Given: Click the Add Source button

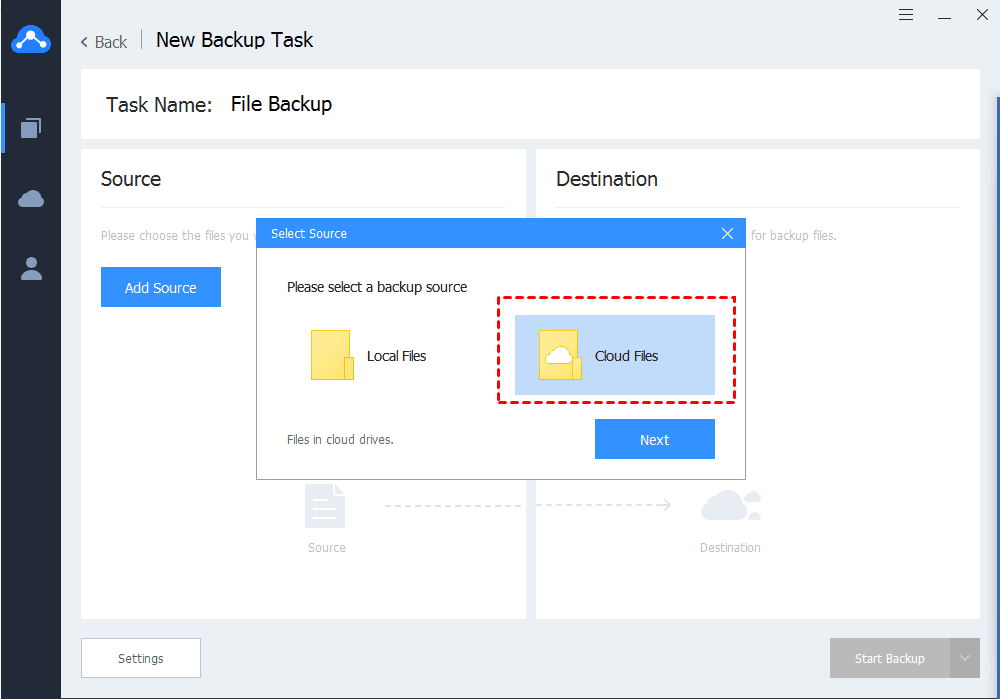Looking at the screenshot, I should (x=161, y=287).
